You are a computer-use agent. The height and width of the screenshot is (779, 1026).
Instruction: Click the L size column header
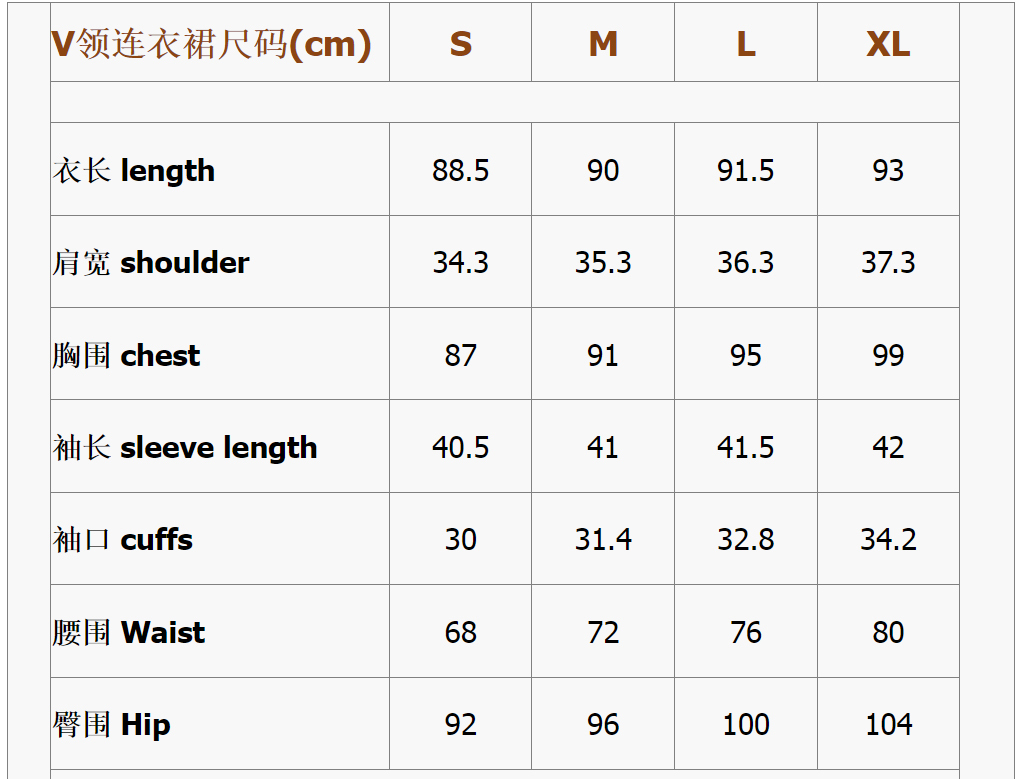(x=746, y=44)
